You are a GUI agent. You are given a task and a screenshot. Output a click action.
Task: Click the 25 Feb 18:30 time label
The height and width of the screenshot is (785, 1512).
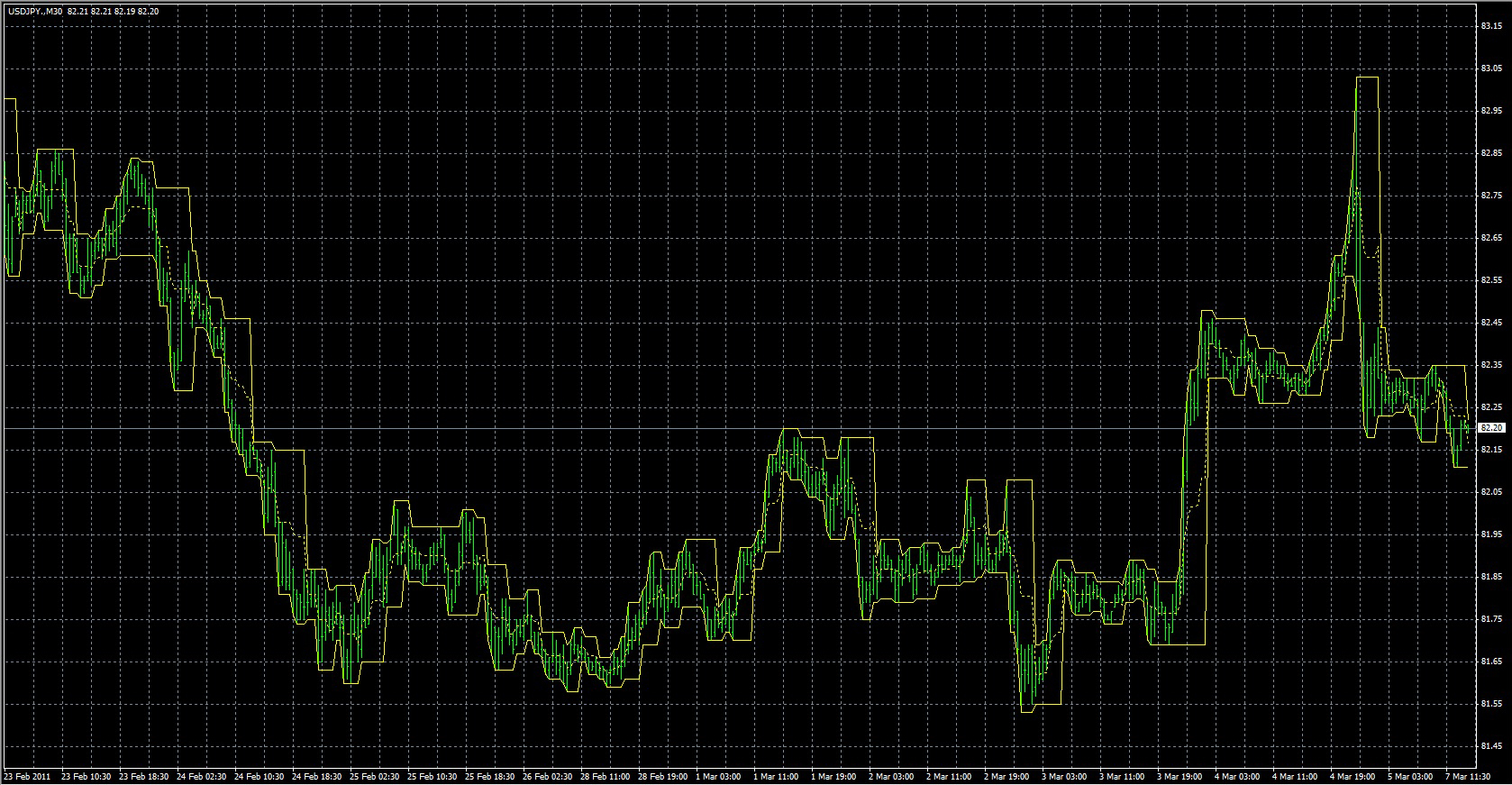(x=490, y=776)
